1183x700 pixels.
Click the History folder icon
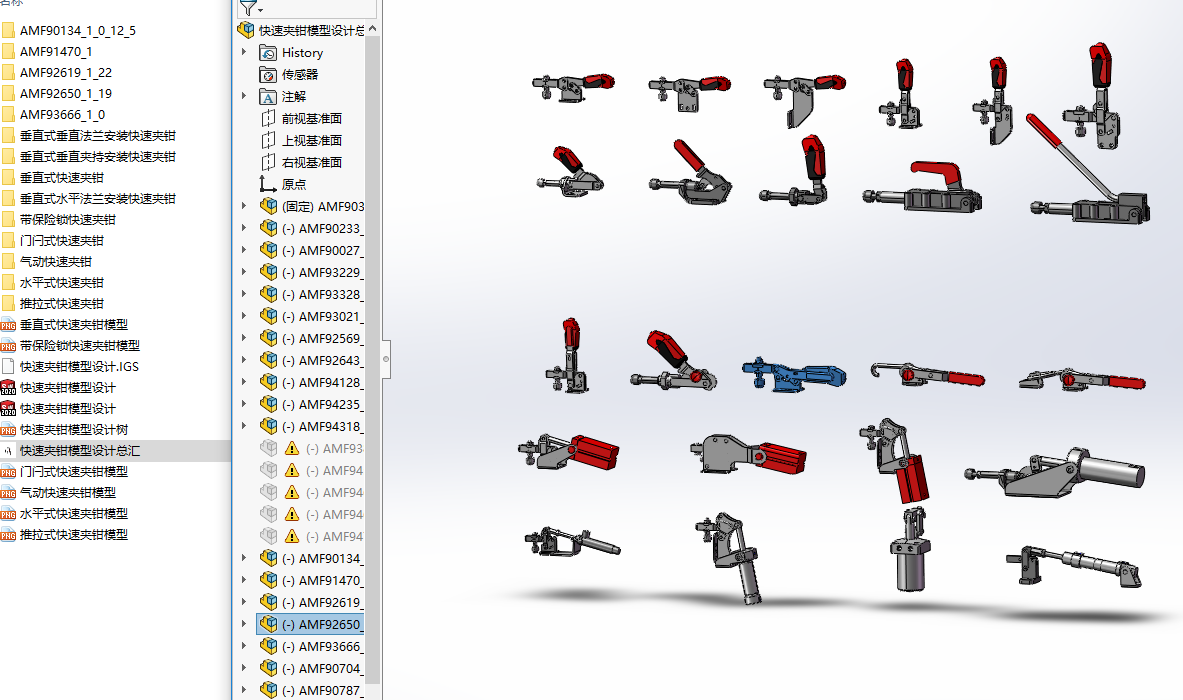(x=268, y=52)
